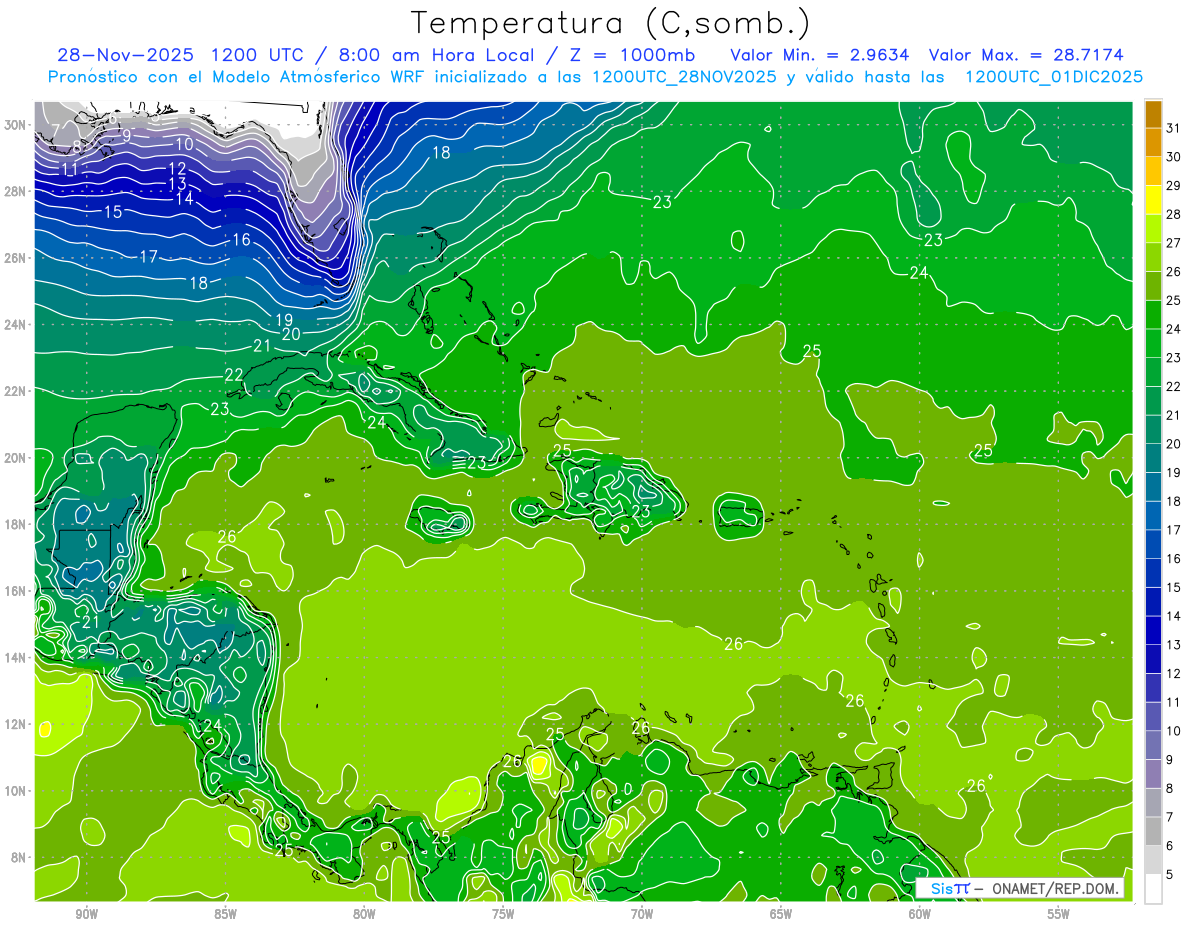Click the '12N' latitude axis label
Screen dimensions: 1200x927
pyautogui.click(x=17, y=724)
